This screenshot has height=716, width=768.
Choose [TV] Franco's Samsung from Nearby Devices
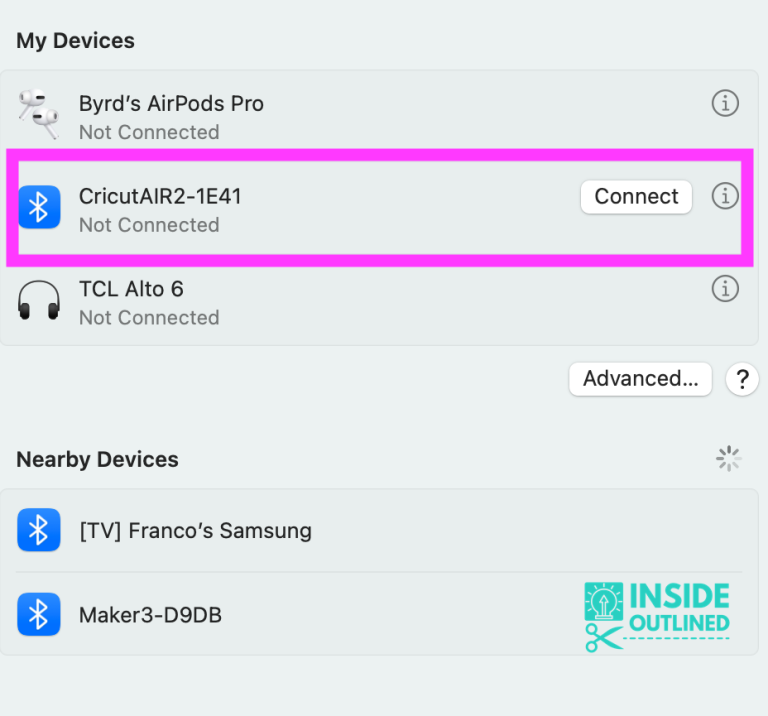[x=195, y=531]
